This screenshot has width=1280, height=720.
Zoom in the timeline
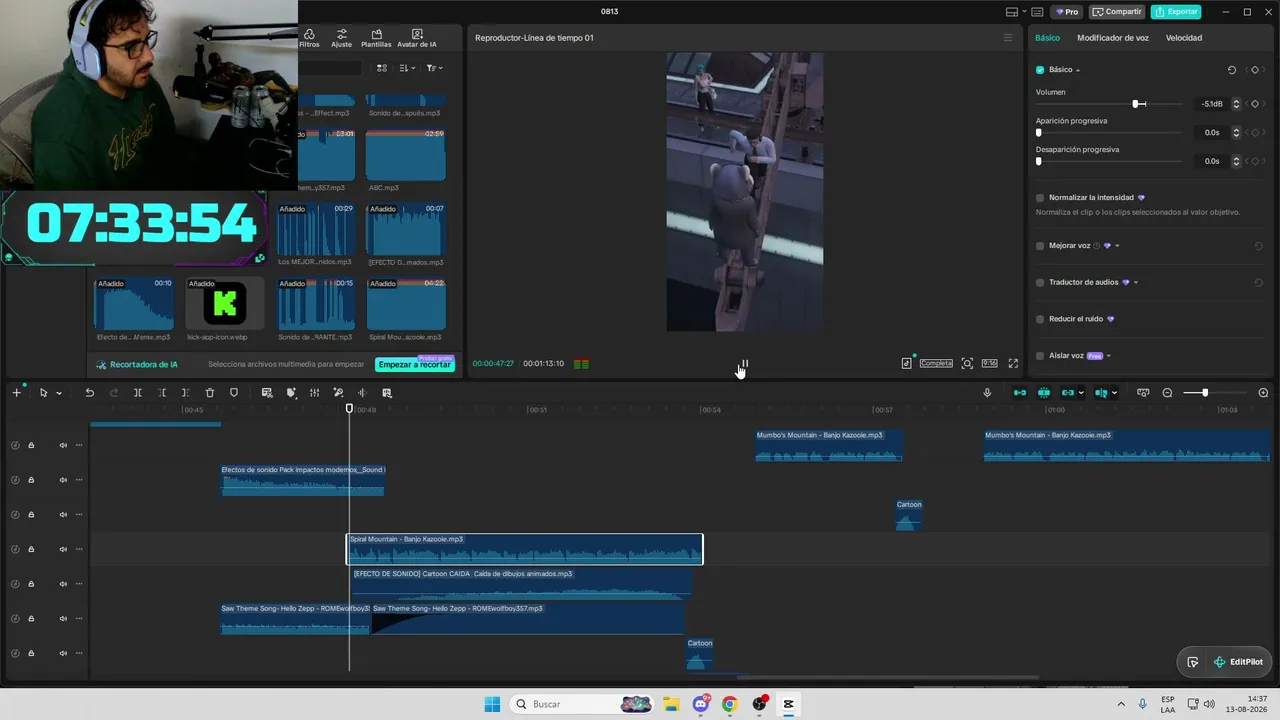1263,393
